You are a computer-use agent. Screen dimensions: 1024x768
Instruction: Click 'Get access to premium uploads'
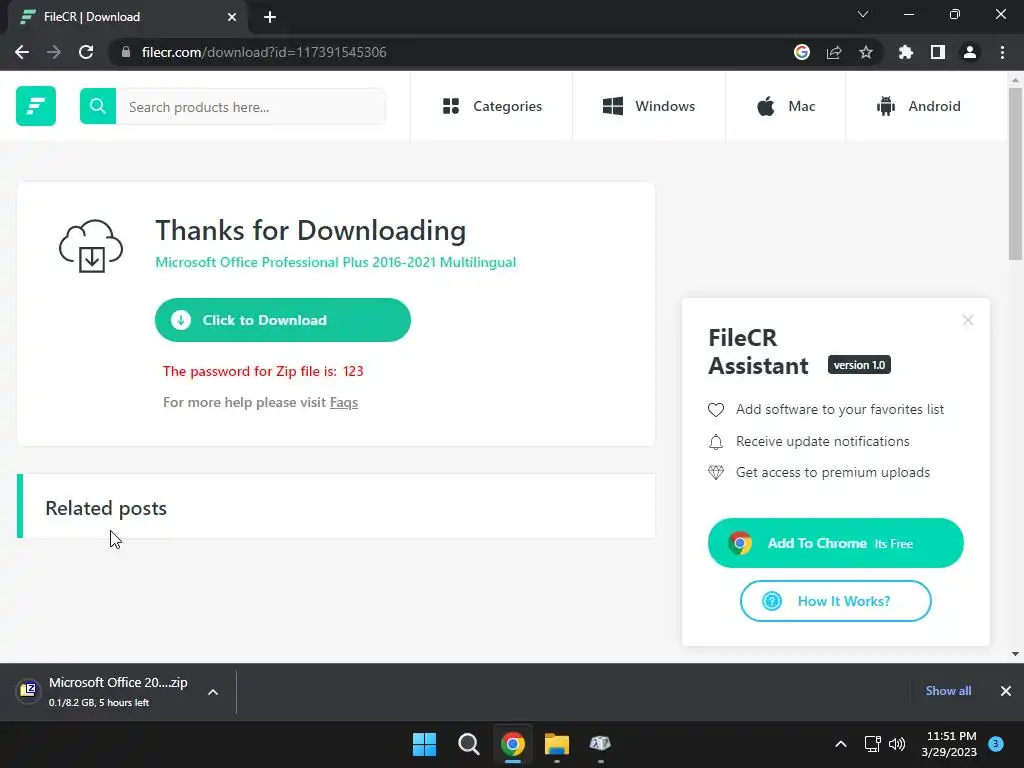pyautogui.click(x=833, y=472)
